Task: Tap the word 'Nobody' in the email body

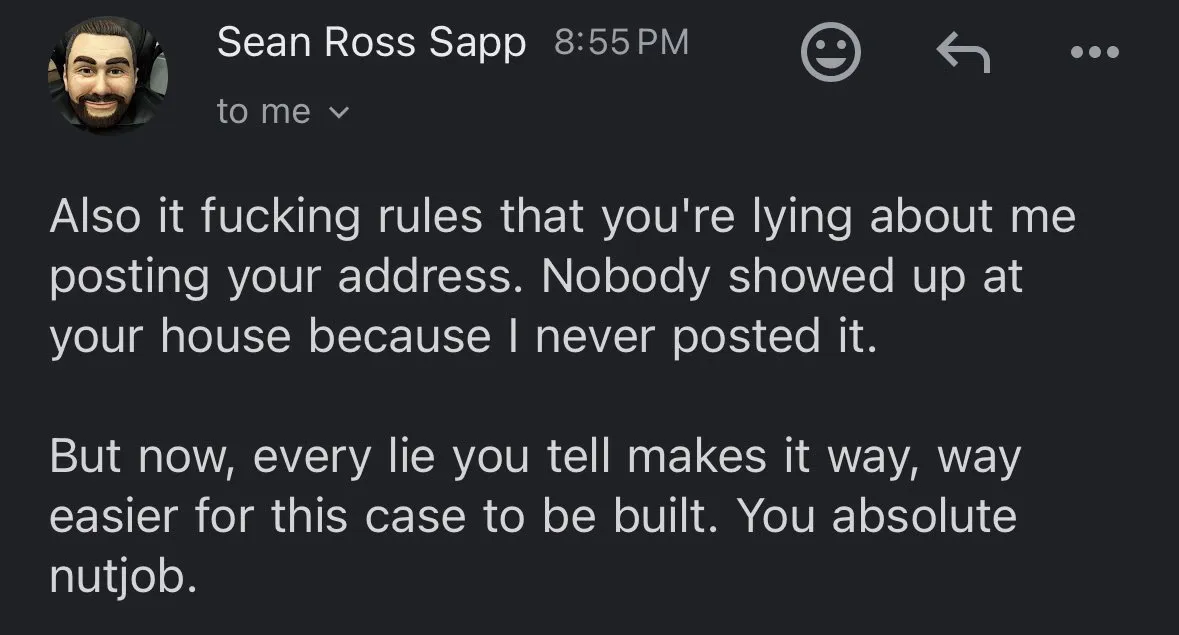Action: coord(626,277)
